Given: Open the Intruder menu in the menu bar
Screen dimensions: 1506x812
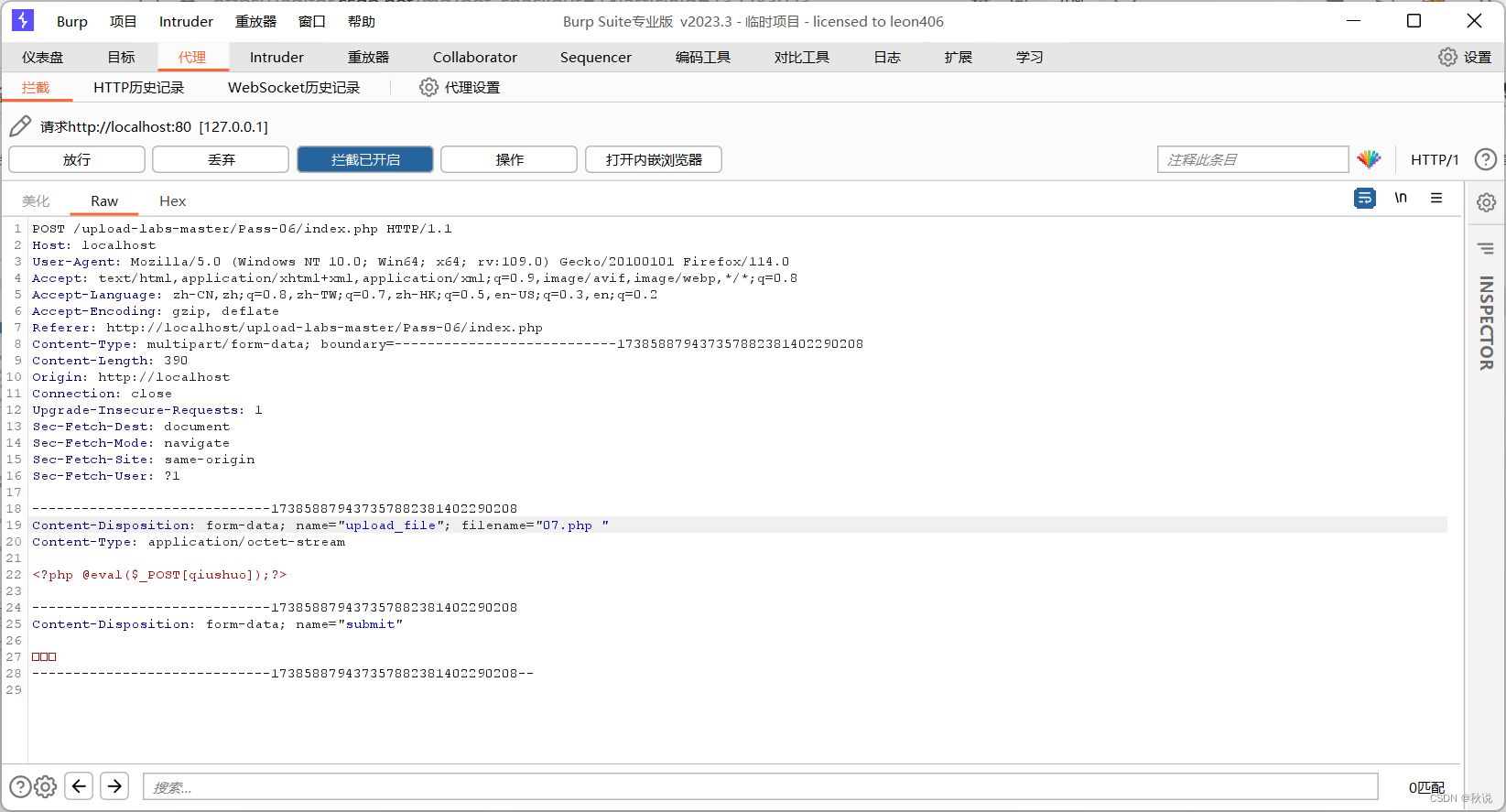Looking at the screenshot, I should [x=186, y=21].
